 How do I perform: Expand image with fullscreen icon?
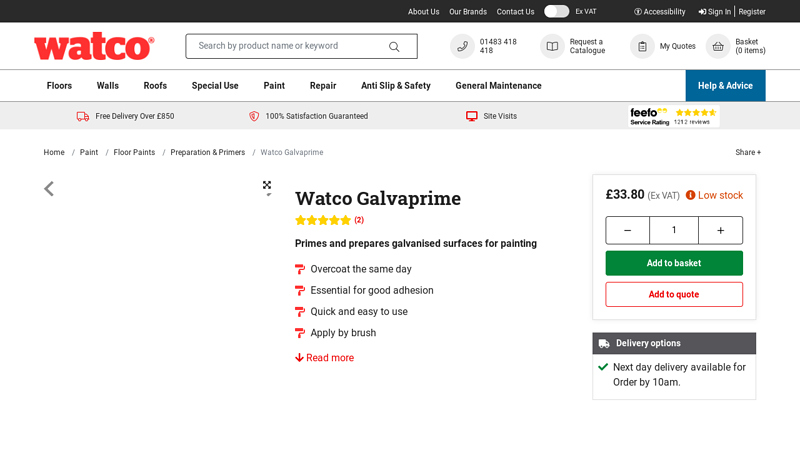267,185
